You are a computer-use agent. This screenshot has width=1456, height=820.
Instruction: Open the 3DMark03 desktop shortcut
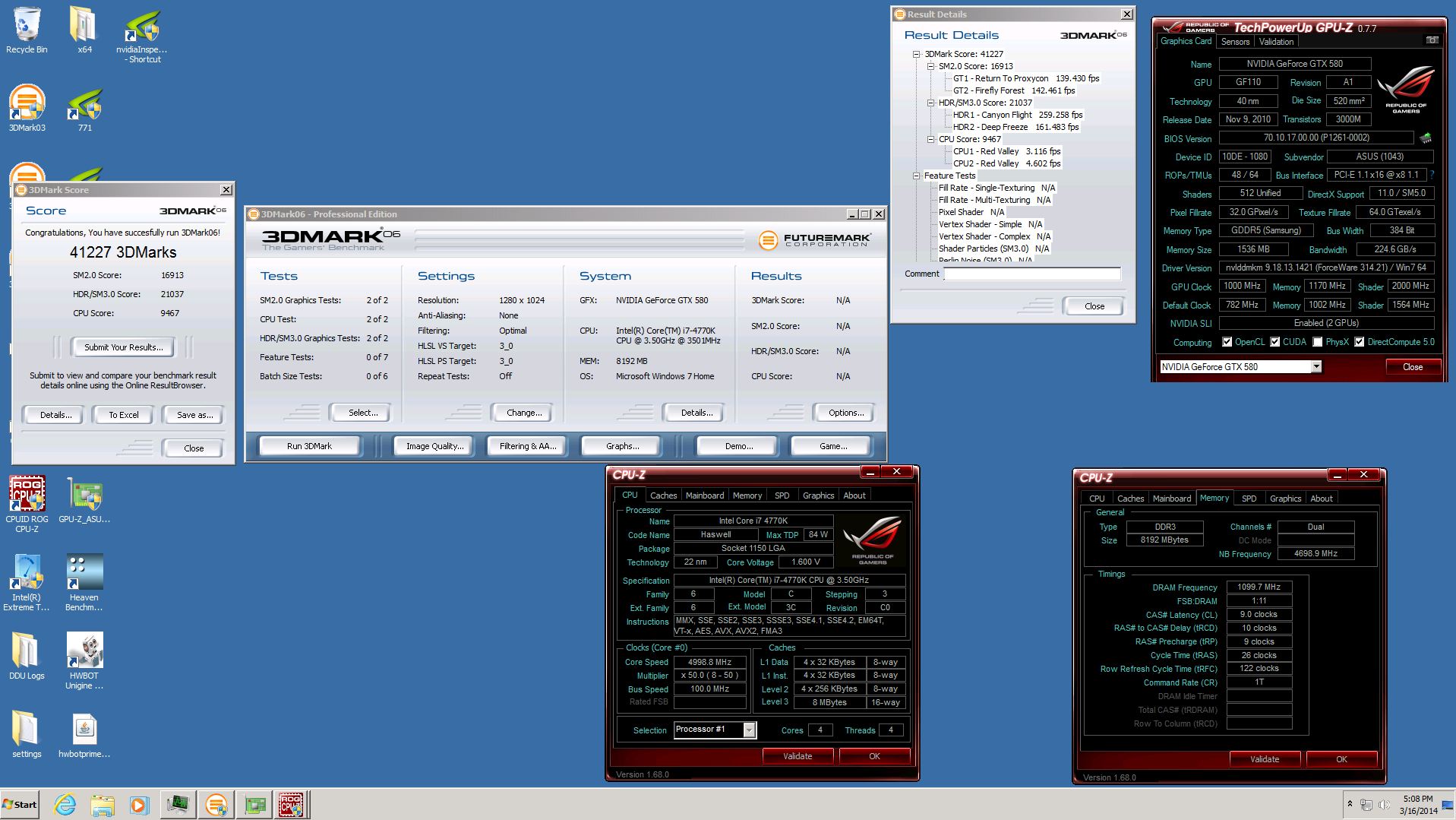(x=27, y=108)
